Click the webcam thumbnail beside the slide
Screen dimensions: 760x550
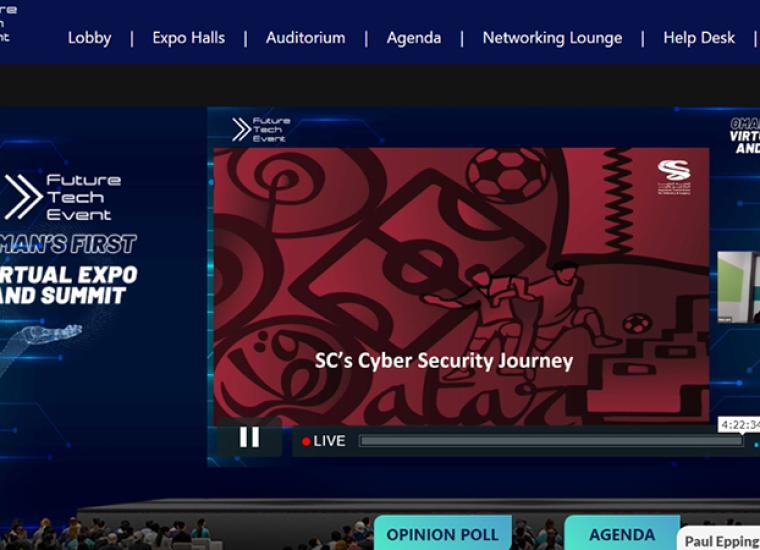pos(739,287)
